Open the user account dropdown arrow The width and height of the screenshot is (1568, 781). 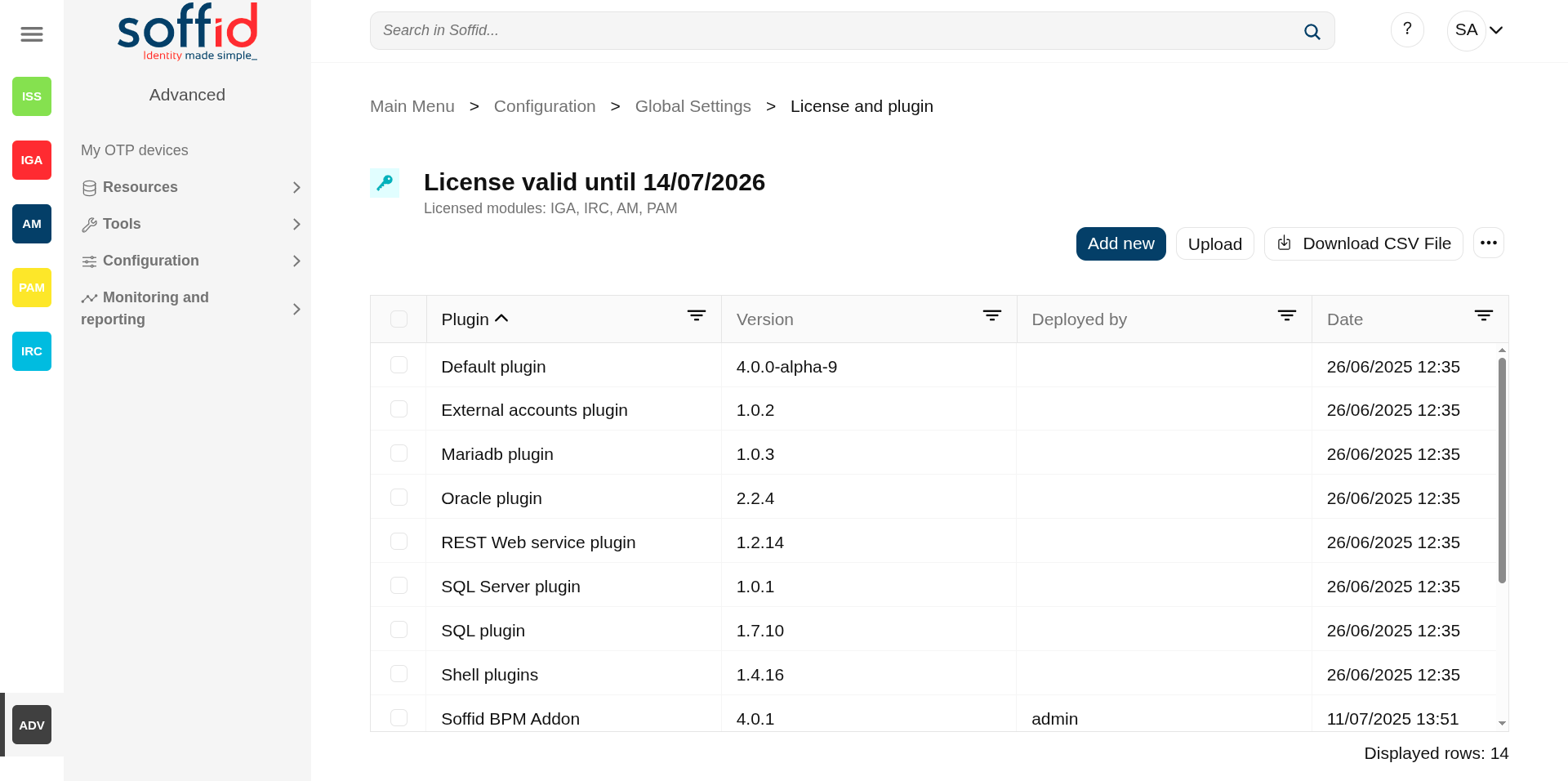1496,30
